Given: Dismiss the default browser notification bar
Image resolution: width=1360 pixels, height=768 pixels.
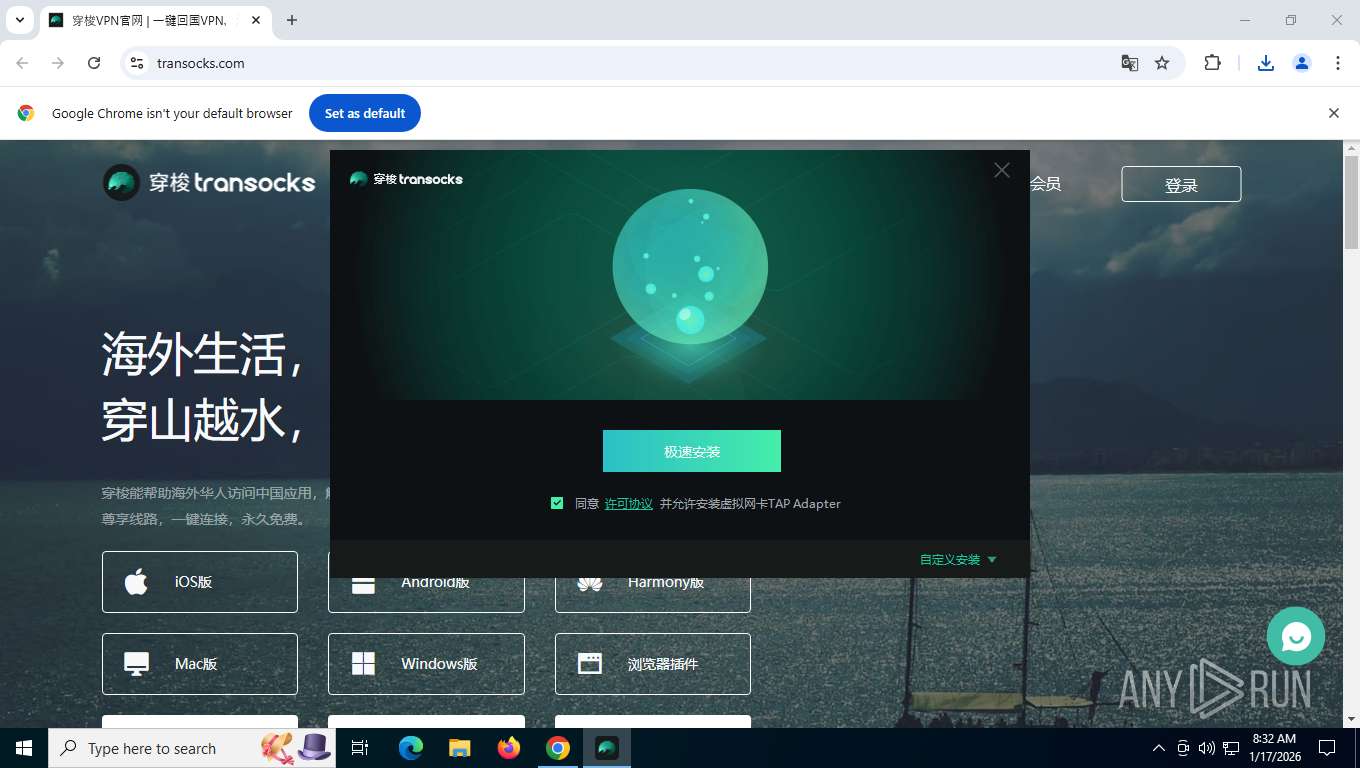Looking at the screenshot, I should click(x=1333, y=113).
